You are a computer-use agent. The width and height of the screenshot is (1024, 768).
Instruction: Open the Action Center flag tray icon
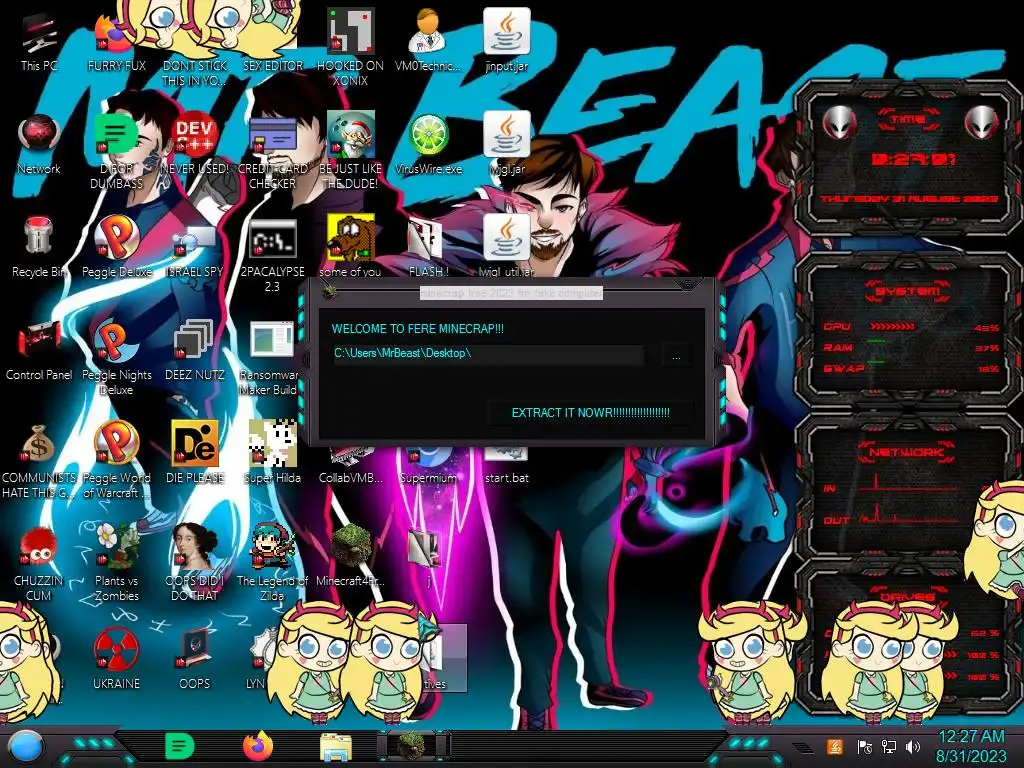click(865, 746)
